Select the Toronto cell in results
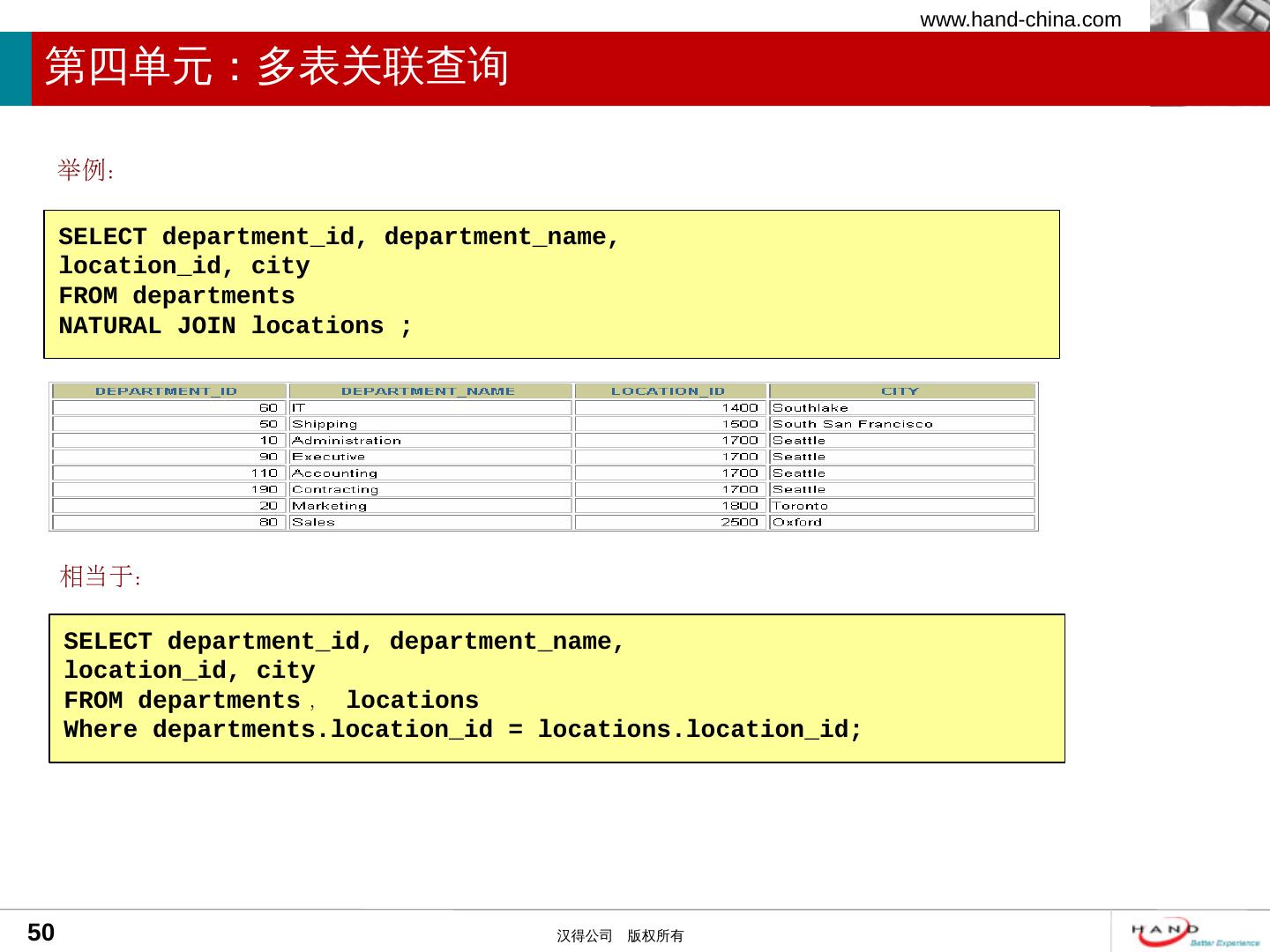 click(800, 506)
